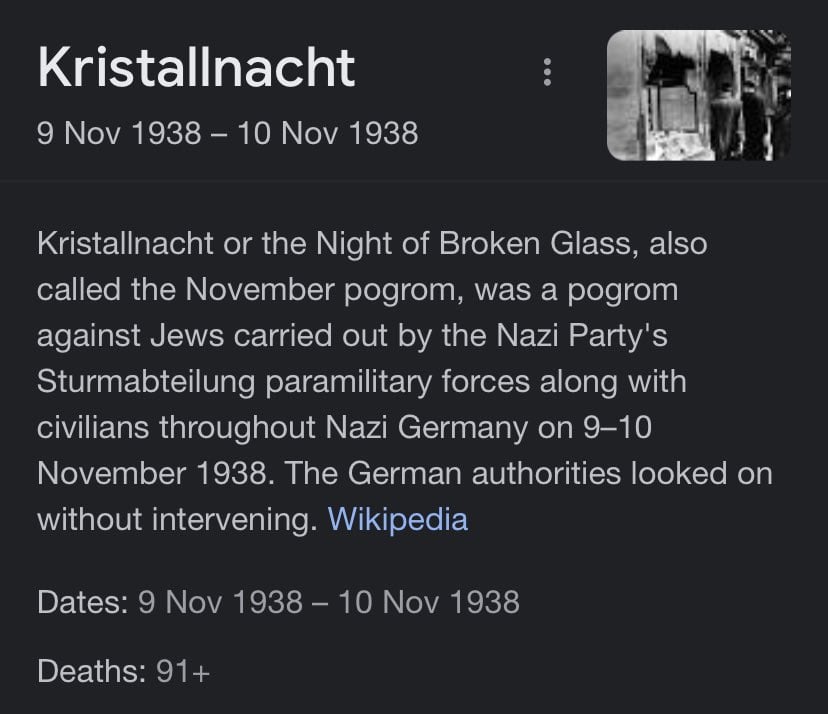Select the Dates value 9 Nov 1938 – 10 Nov 1938

[x=329, y=602]
